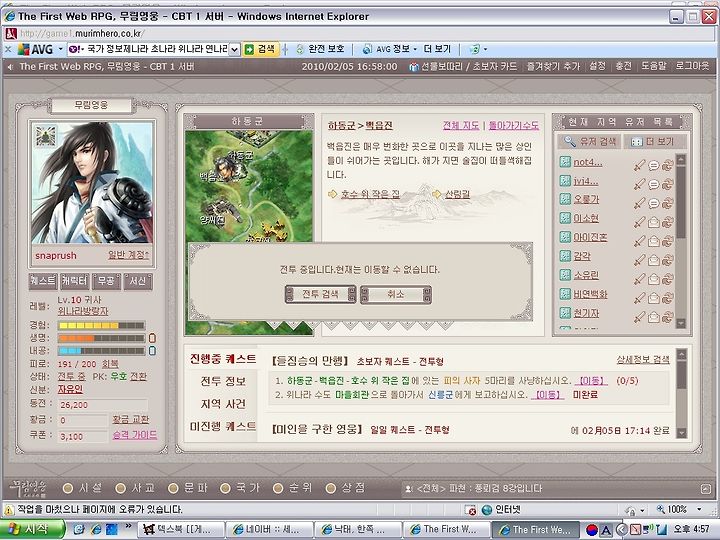
Task: Select the 문파 radio option
Action: [x=173, y=488]
